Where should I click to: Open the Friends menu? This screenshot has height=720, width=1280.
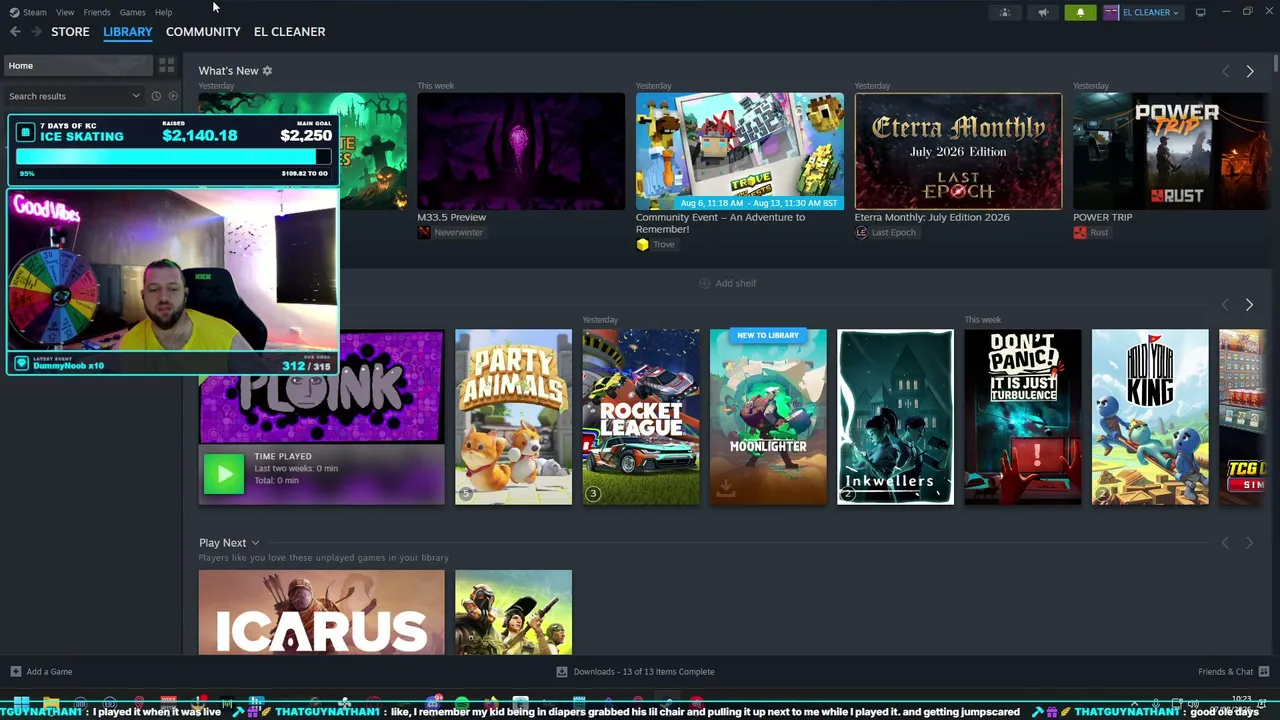97,12
